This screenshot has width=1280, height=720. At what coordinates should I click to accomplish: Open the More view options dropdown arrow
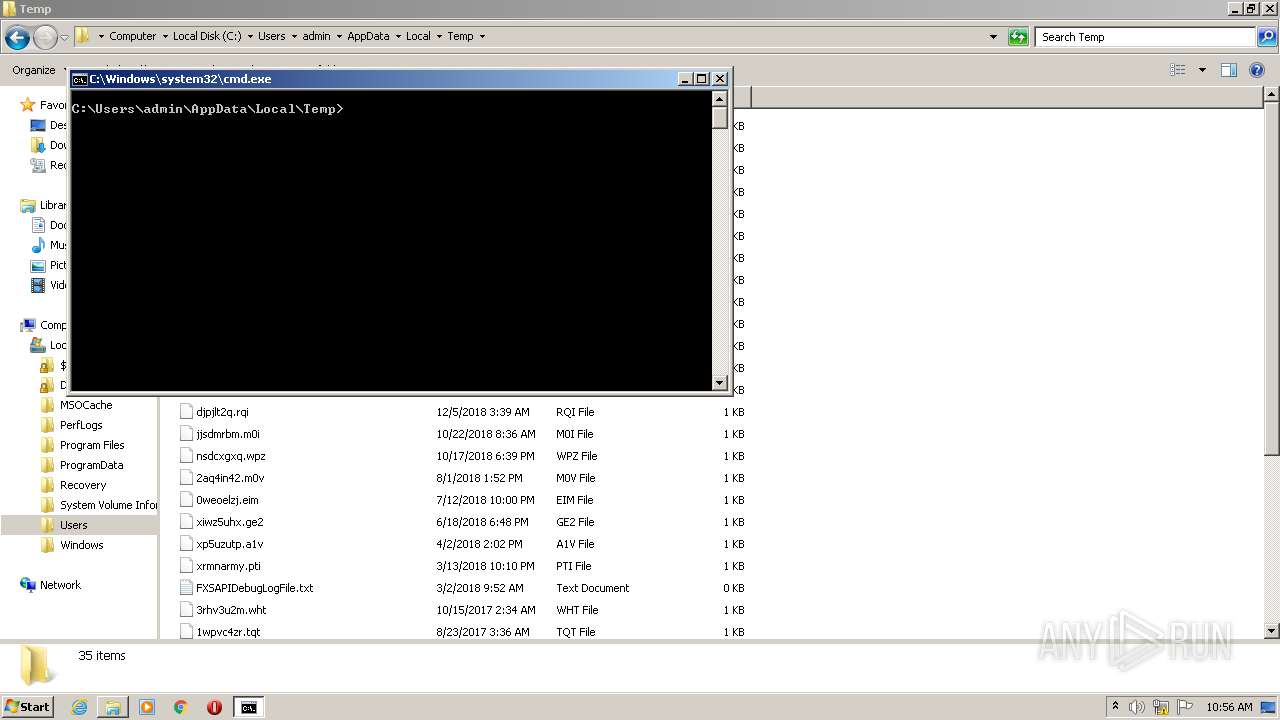coord(1202,70)
